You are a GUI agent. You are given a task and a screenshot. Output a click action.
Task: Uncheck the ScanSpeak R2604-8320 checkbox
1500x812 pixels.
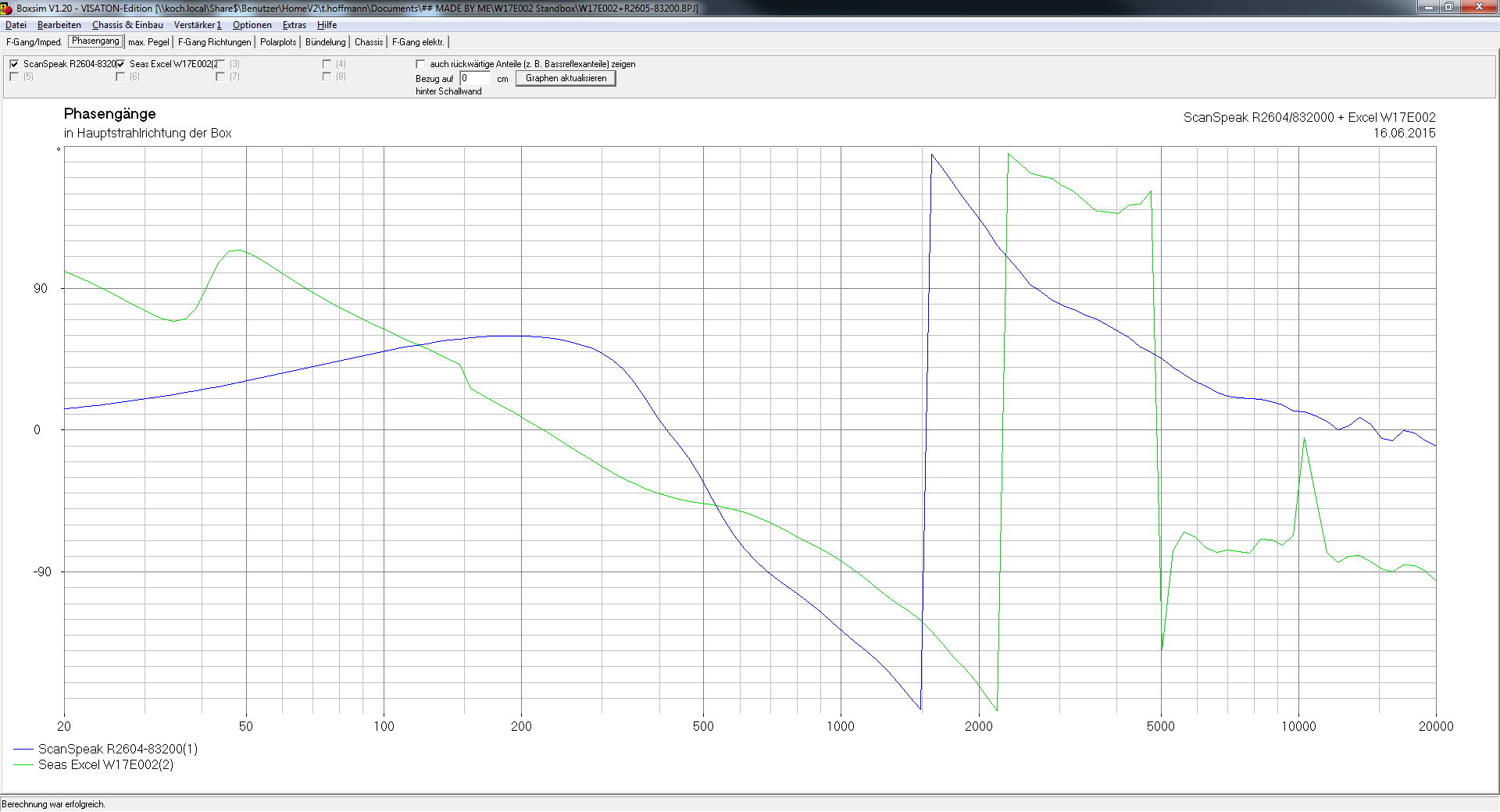[14, 64]
